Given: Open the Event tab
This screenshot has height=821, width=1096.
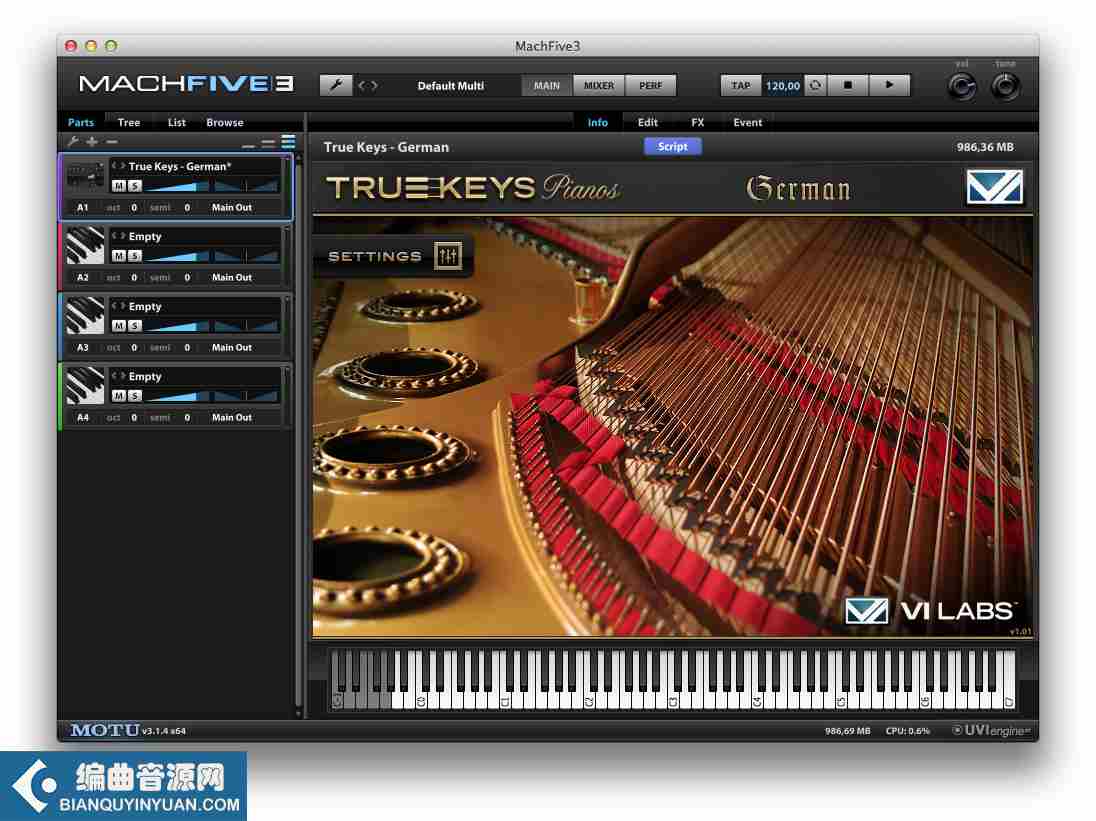Looking at the screenshot, I should 747,122.
